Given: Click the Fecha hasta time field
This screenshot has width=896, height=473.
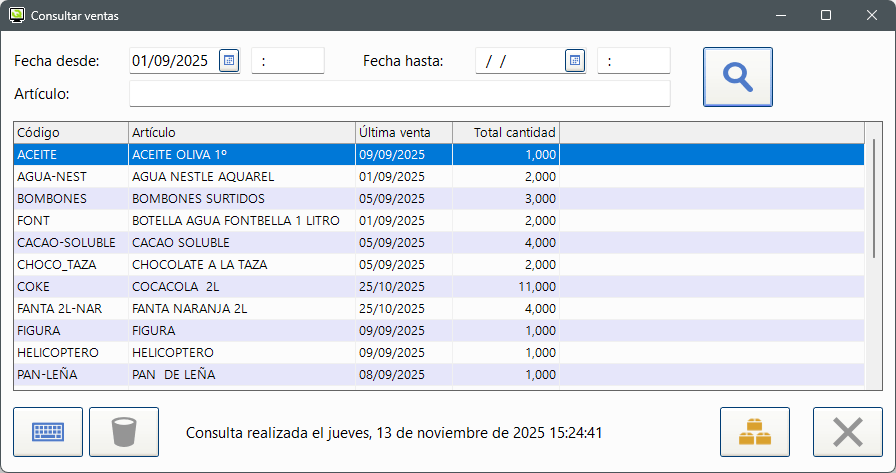Looking at the screenshot, I should (x=633, y=61).
